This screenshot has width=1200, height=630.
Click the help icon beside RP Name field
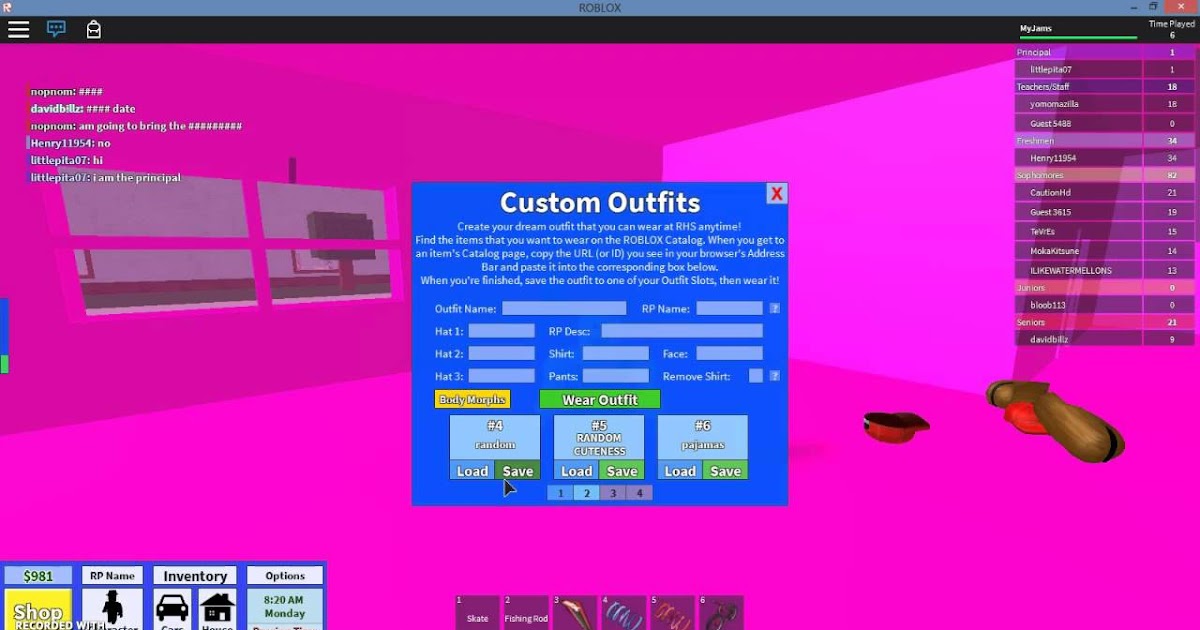click(775, 308)
